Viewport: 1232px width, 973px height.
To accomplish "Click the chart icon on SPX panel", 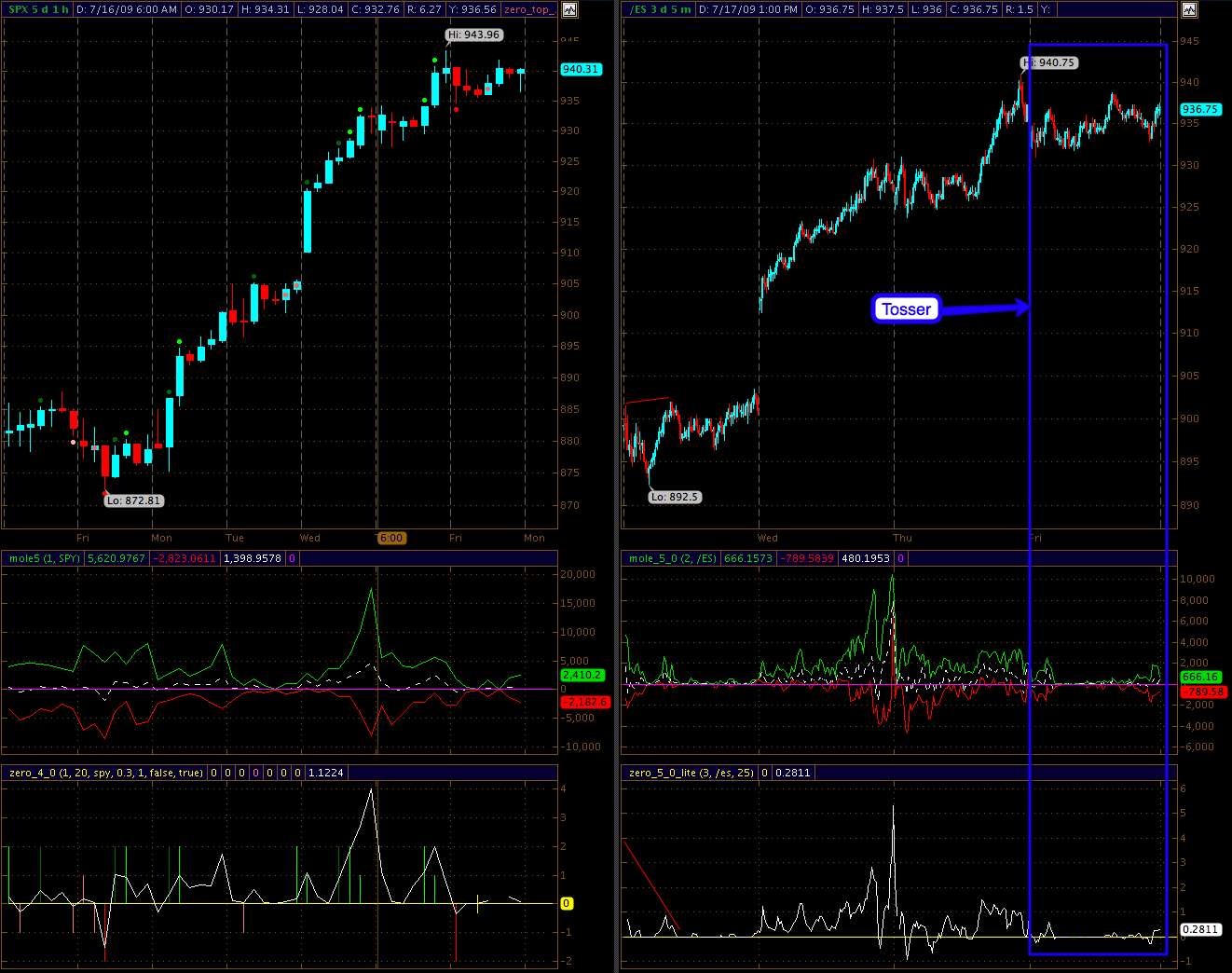I will coord(569,9).
